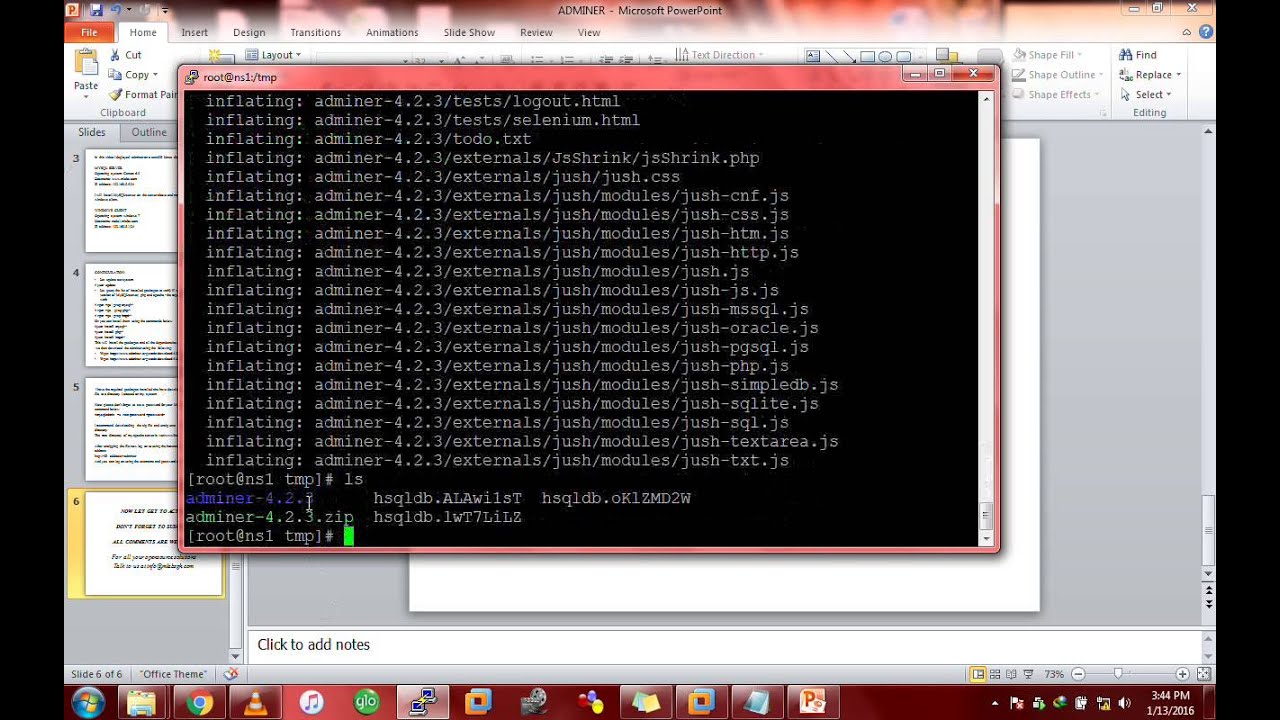The width and height of the screenshot is (1280, 720).
Task: Switch to Slide Sorter view
Action: pyautogui.click(x=996, y=674)
